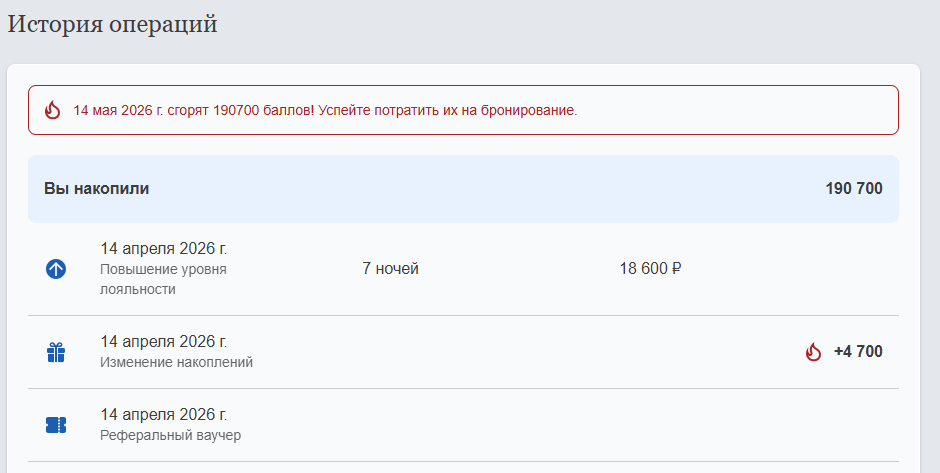
Task: Open the "Изменение накоплений" entry
Action: tap(176, 362)
